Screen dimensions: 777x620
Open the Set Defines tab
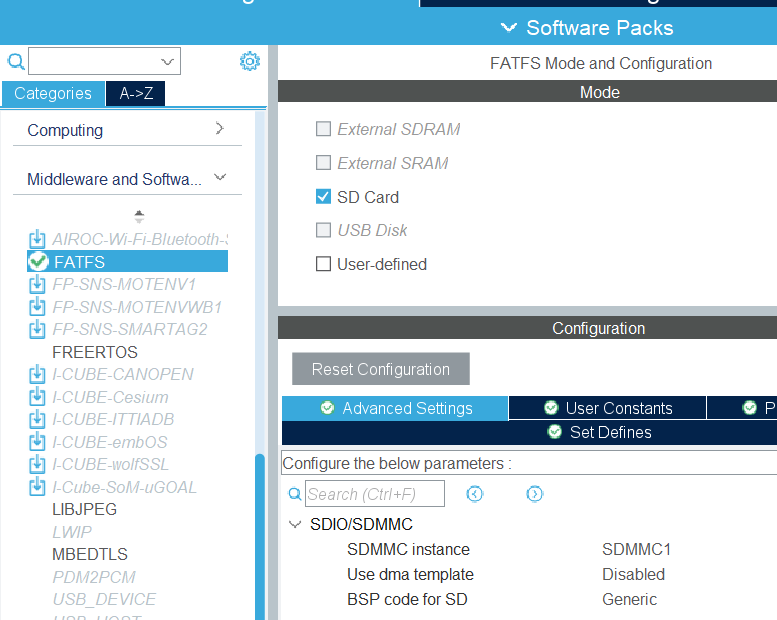[599, 432]
